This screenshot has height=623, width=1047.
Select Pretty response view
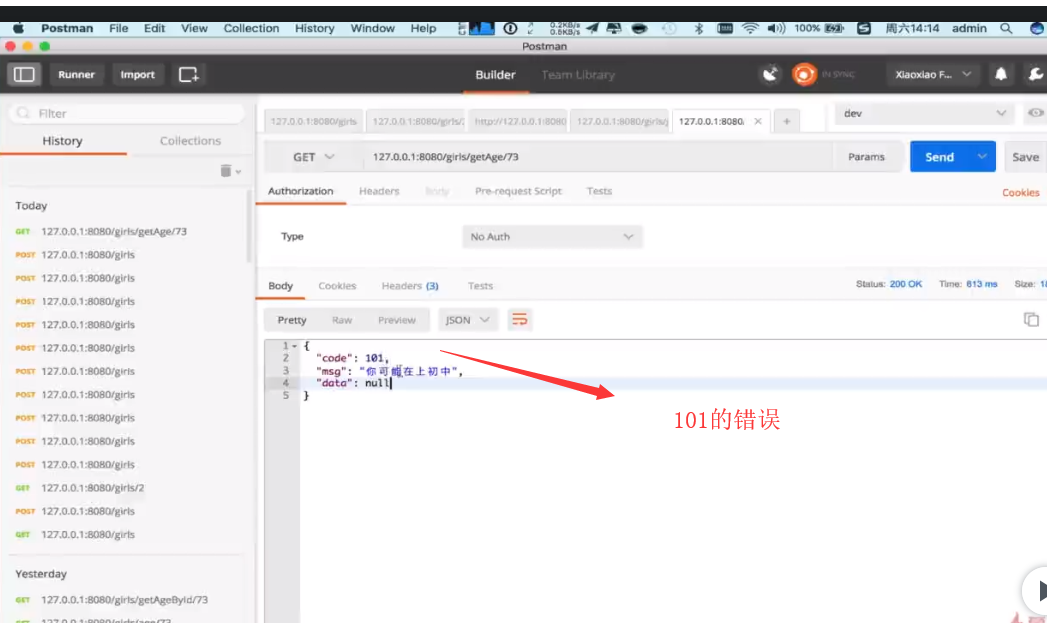point(292,320)
